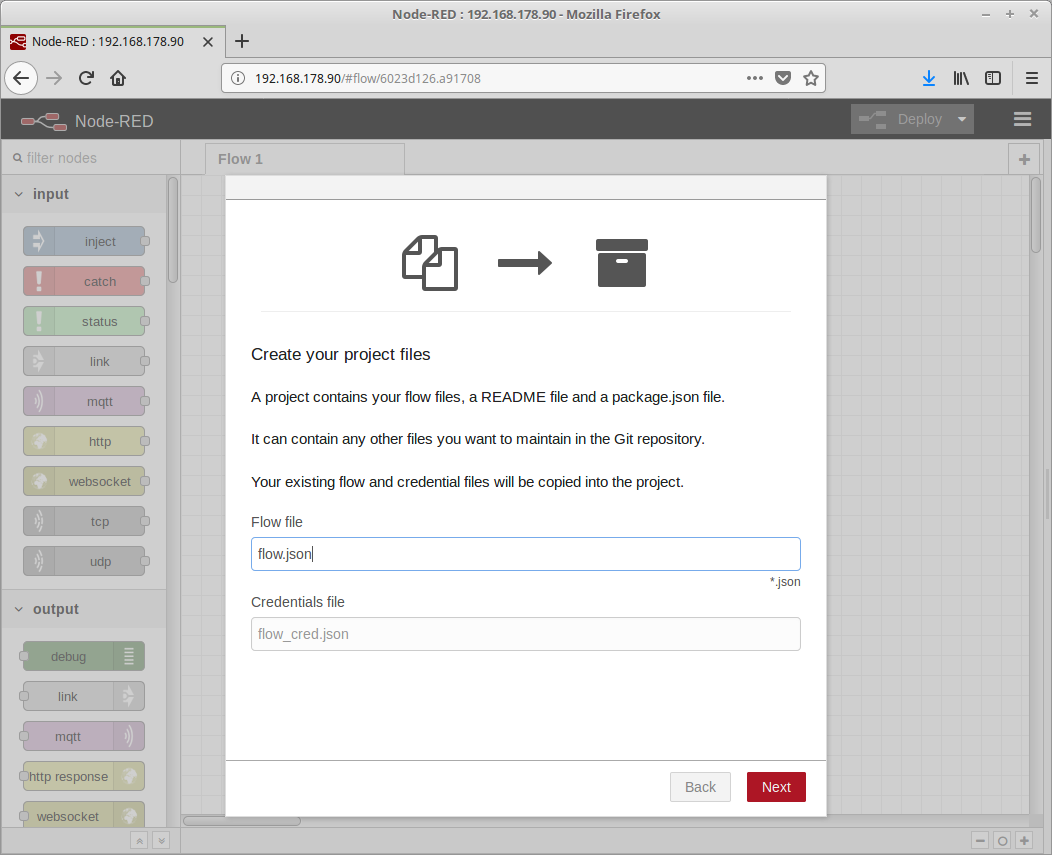The height and width of the screenshot is (855, 1052).
Task: Click the Flow file input field
Action: click(525, 554)
